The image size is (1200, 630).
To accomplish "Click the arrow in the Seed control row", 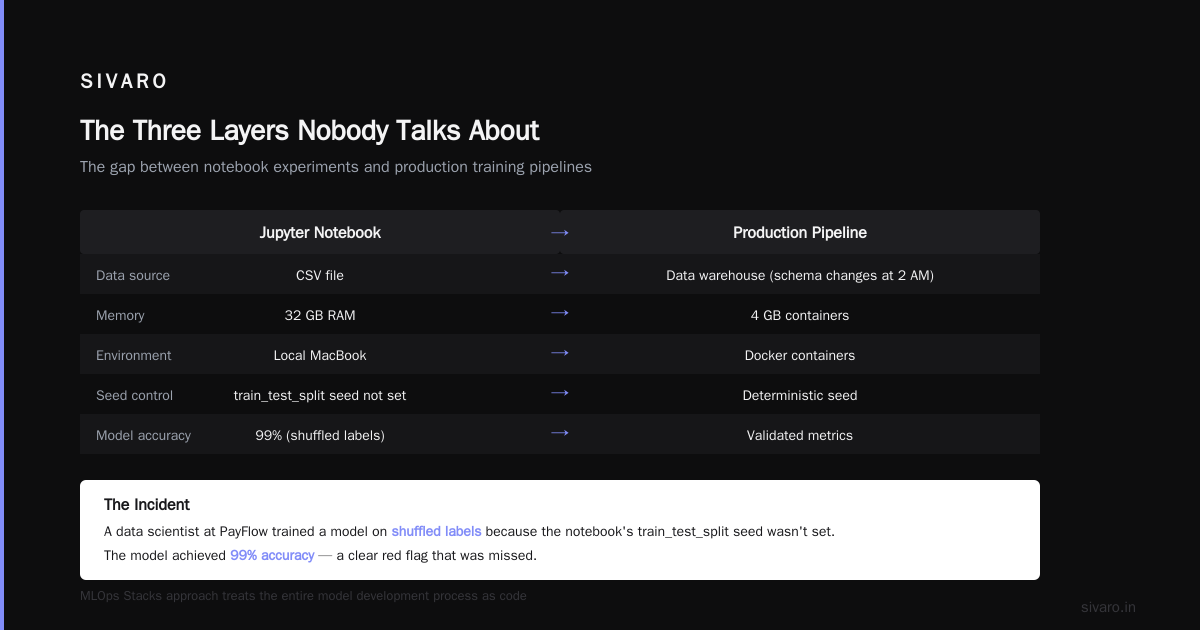I will (560, 393).
